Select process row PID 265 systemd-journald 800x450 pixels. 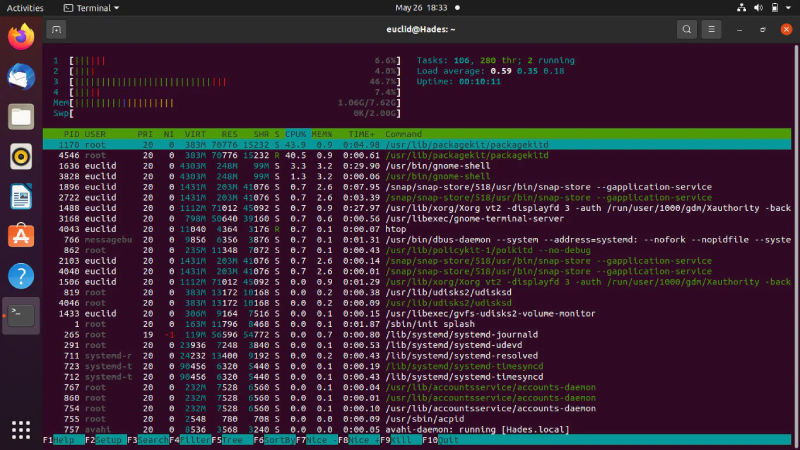pyautogui.click(x=417, y=335)
